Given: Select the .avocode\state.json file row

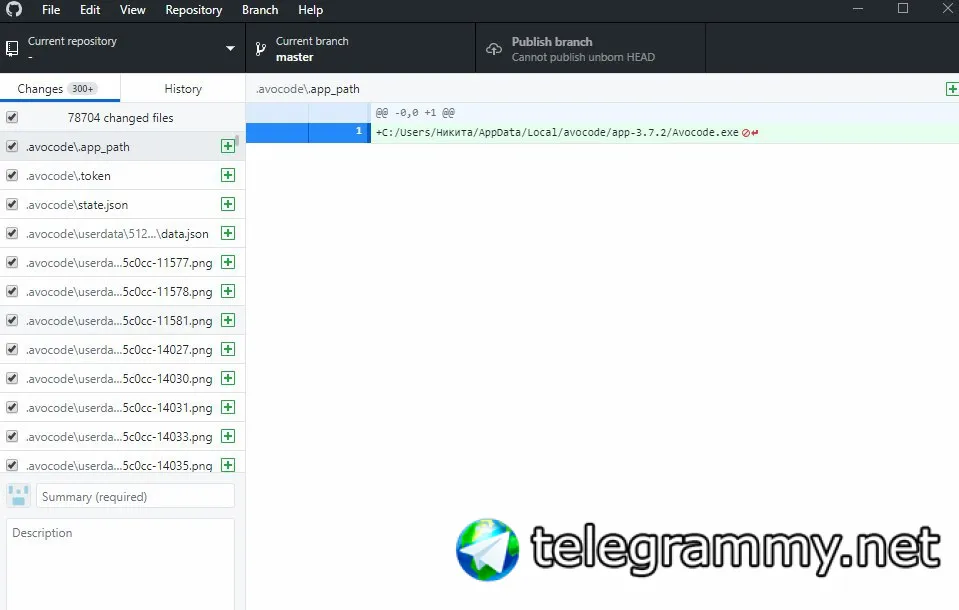Looking at the screenshot, I should [x=122, y=204].
